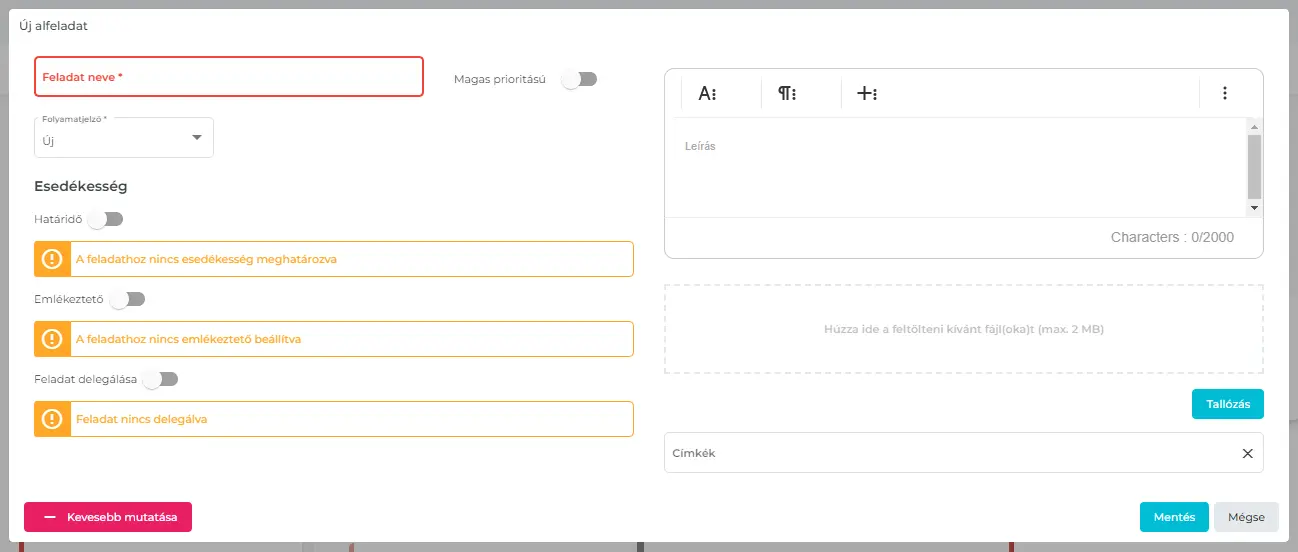Open the insert (plus) options icon

[867, 94]
